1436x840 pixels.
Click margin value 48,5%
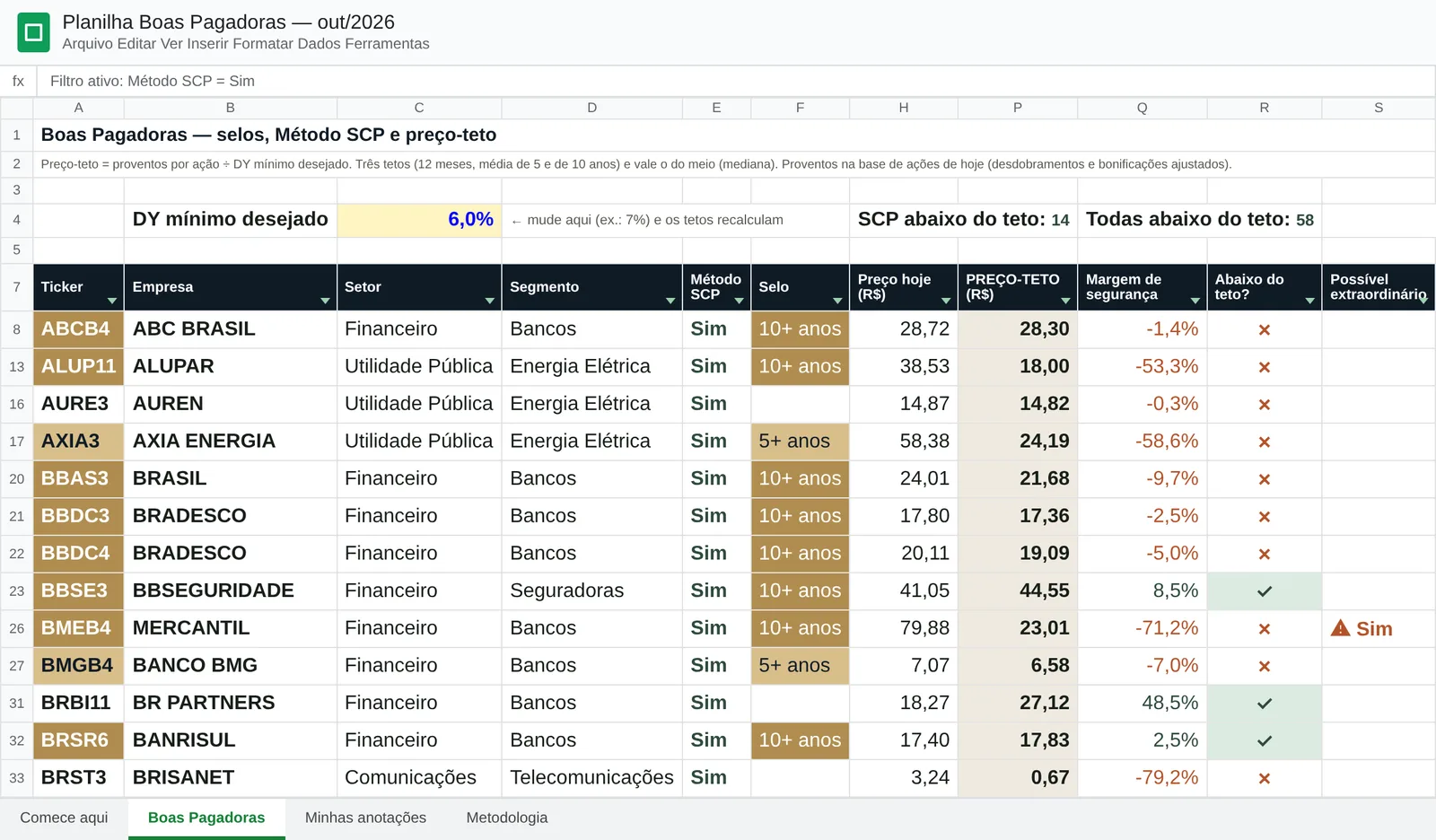pos(1169,703)
